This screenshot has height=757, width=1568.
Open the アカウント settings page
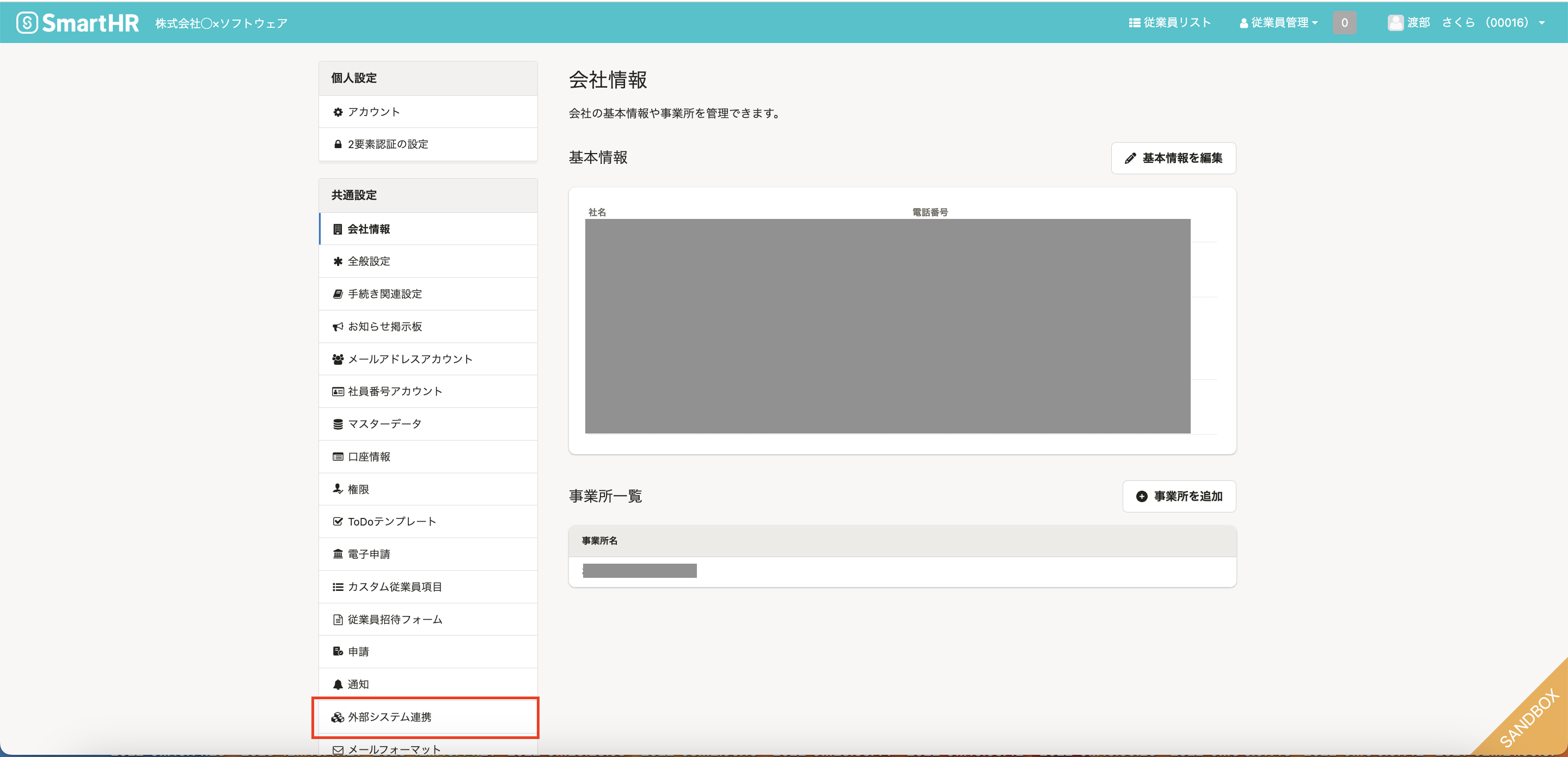[x=428, y=112]
